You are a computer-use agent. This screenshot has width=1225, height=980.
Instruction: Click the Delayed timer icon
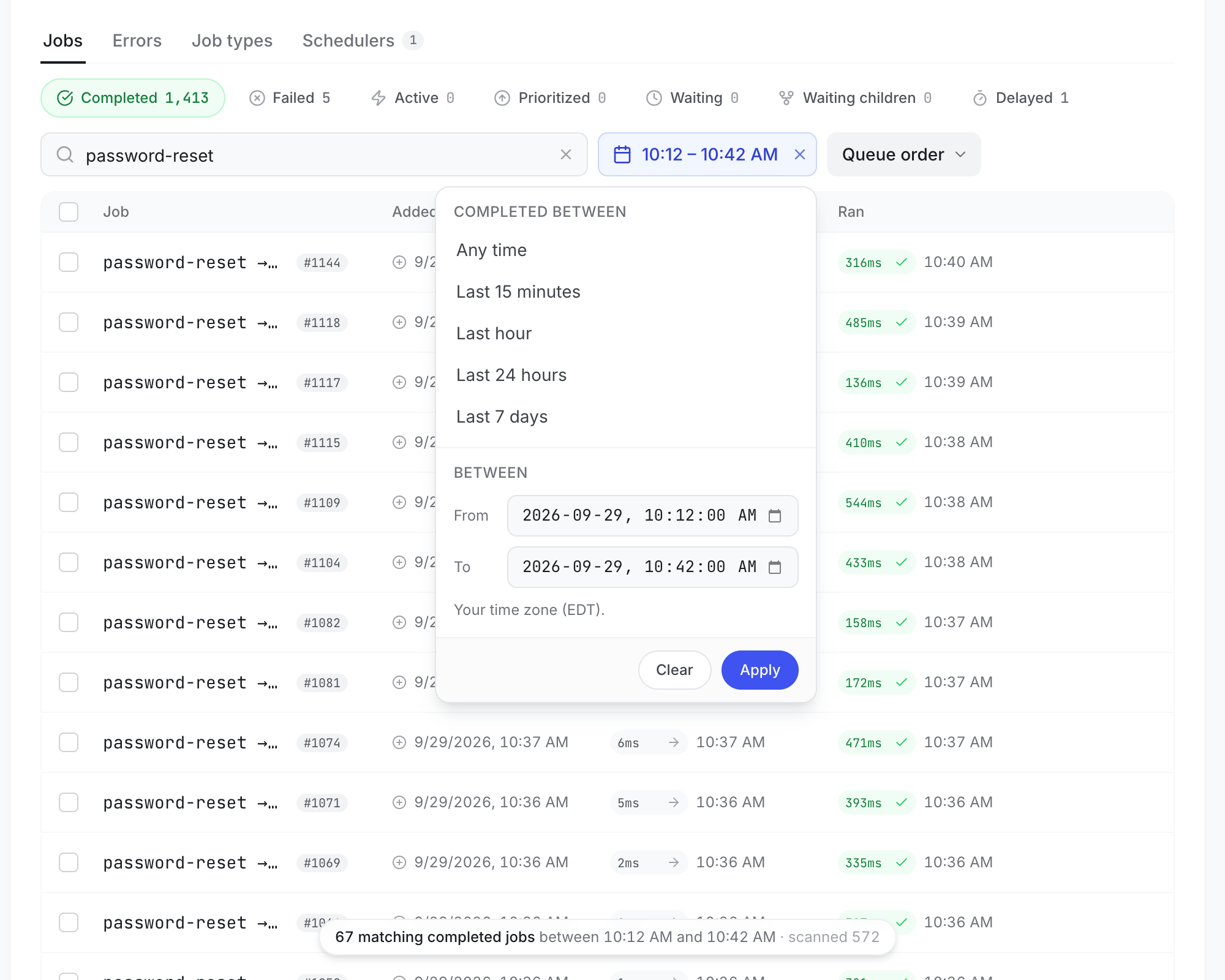pos(980,98)
